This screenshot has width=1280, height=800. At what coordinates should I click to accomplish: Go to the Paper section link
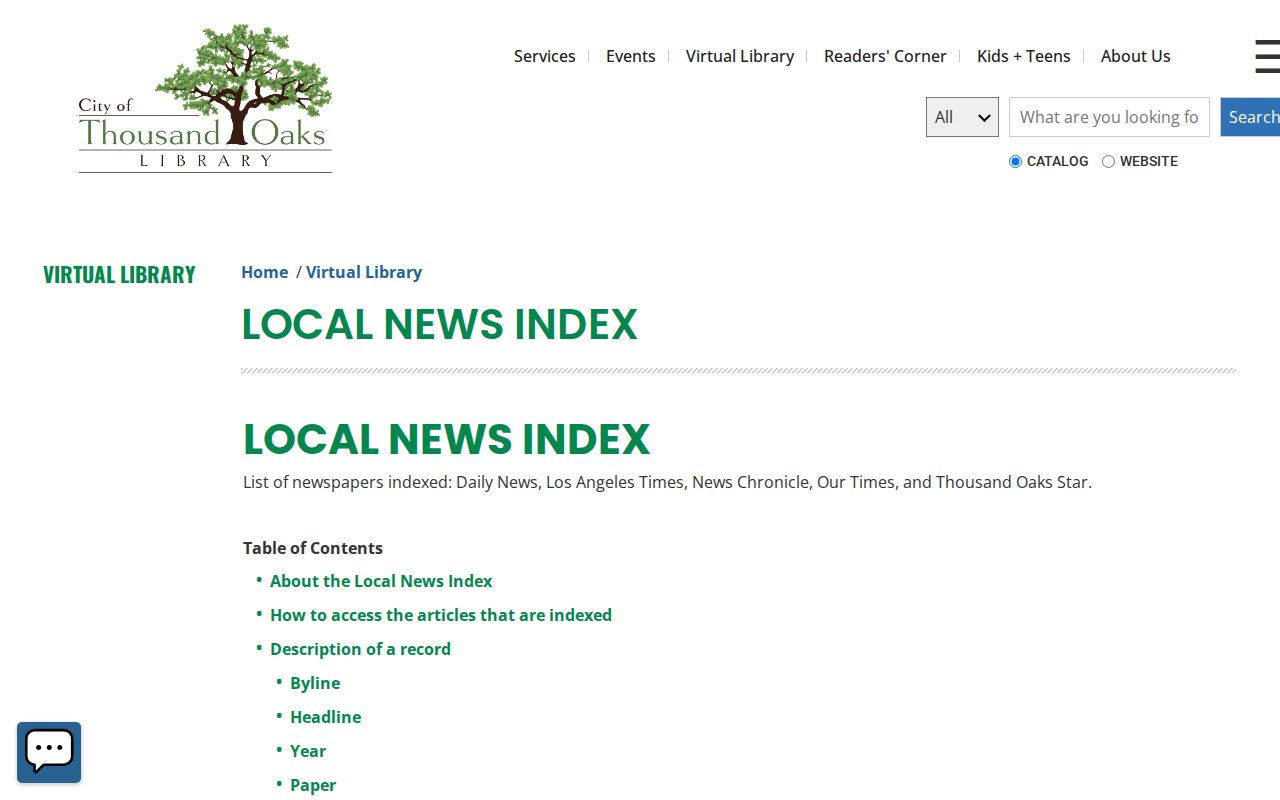tap(313, 785)
